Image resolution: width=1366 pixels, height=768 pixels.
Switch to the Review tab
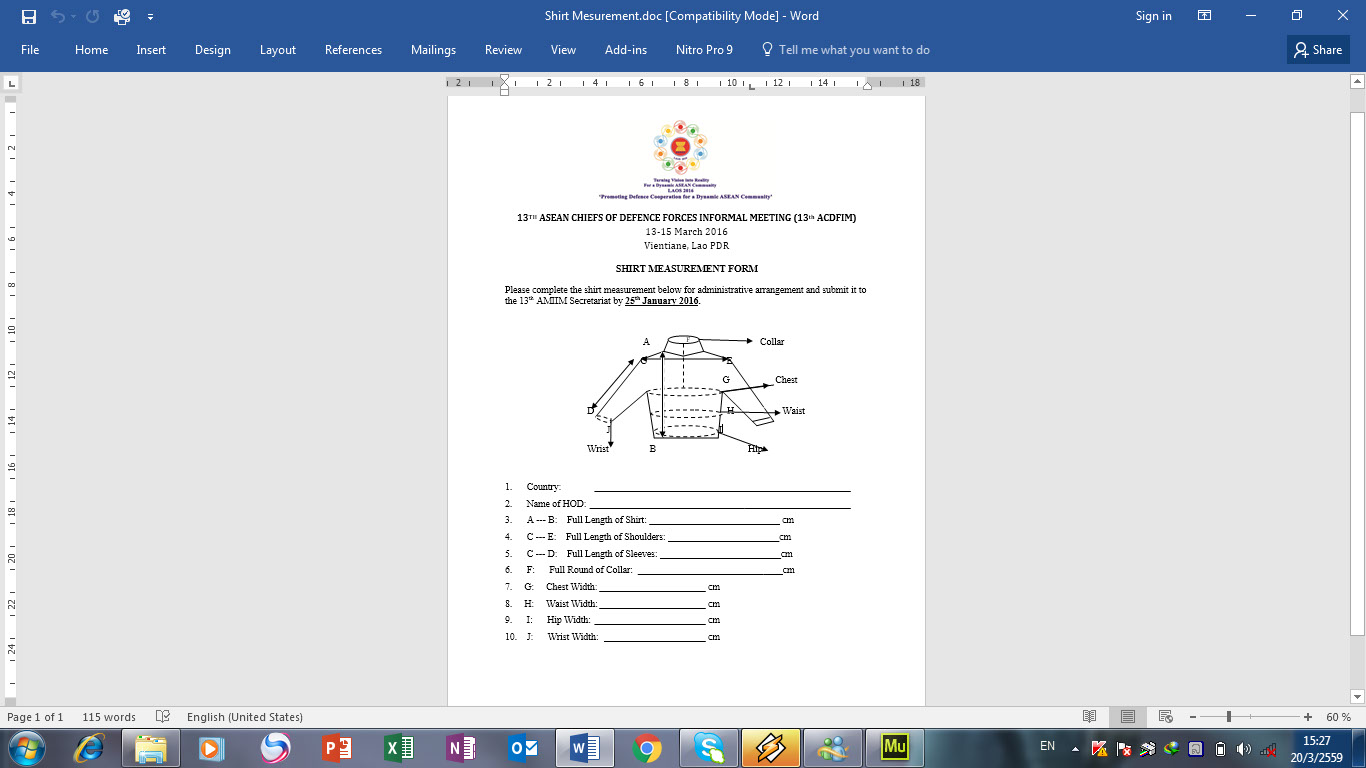[x=503, y=50]
